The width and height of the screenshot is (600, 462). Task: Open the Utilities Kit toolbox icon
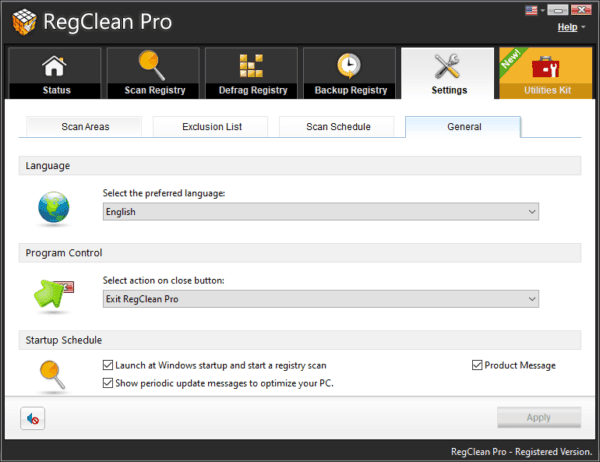pos(545,67)
